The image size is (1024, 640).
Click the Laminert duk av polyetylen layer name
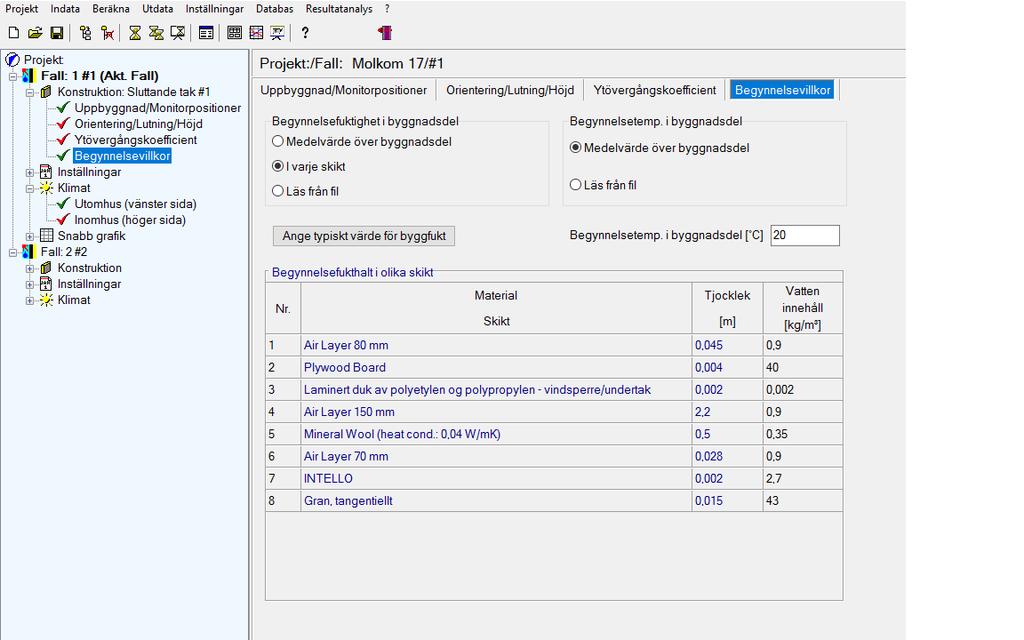(477, 389)
